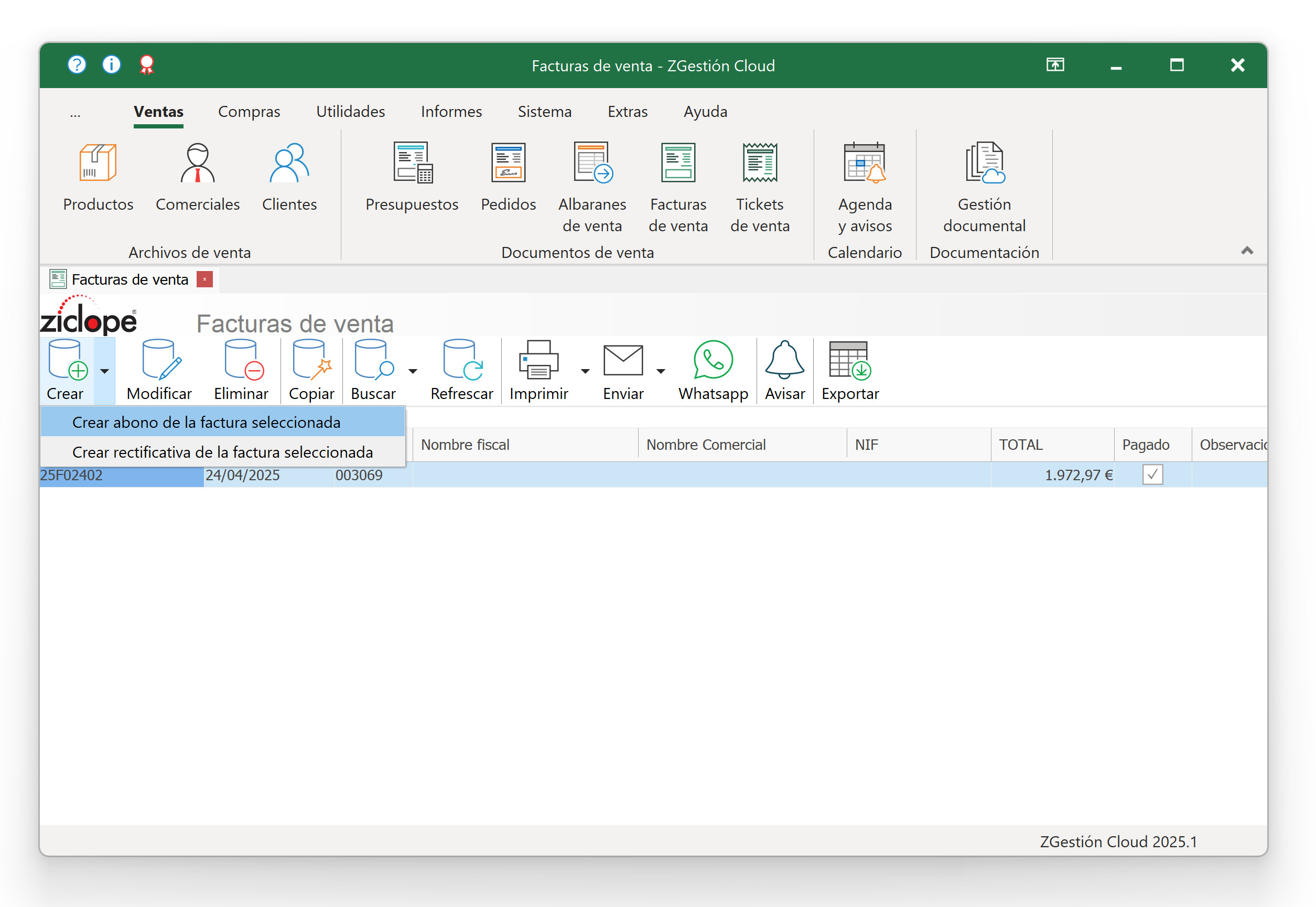Click the red award ribbon icon

point(147,65)
